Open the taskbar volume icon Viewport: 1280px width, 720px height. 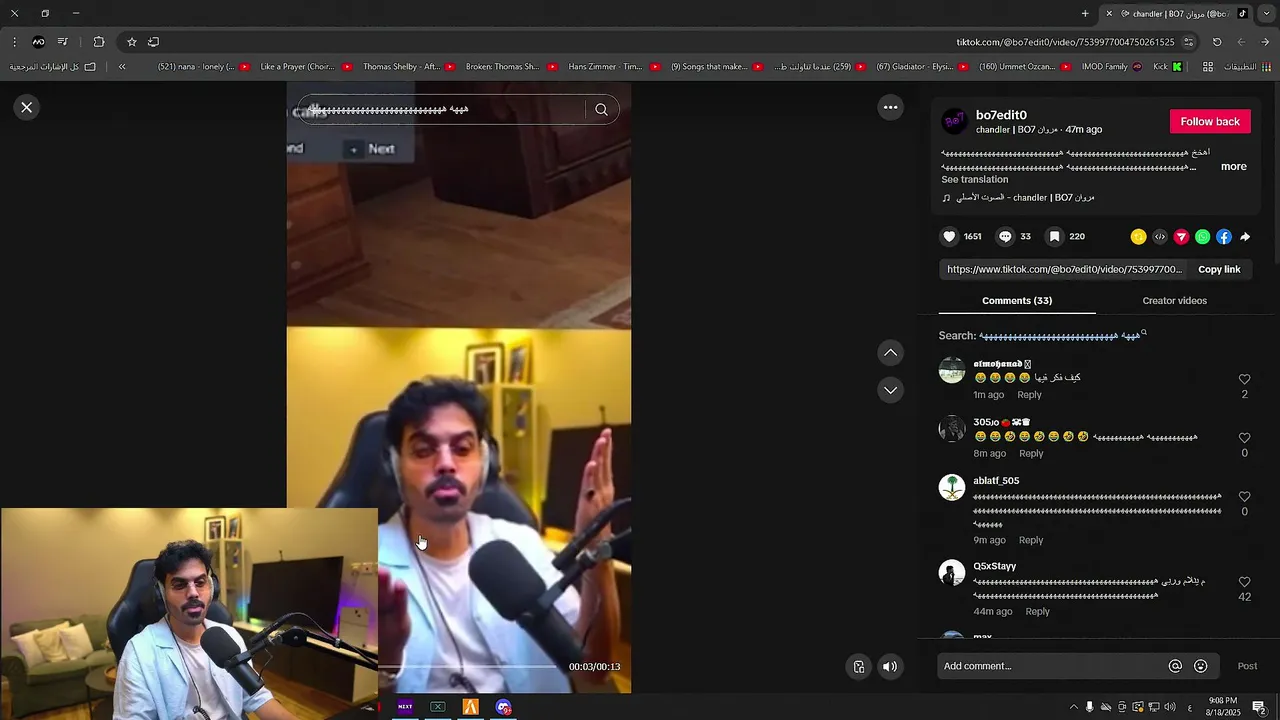click(x=1170, y=707)
